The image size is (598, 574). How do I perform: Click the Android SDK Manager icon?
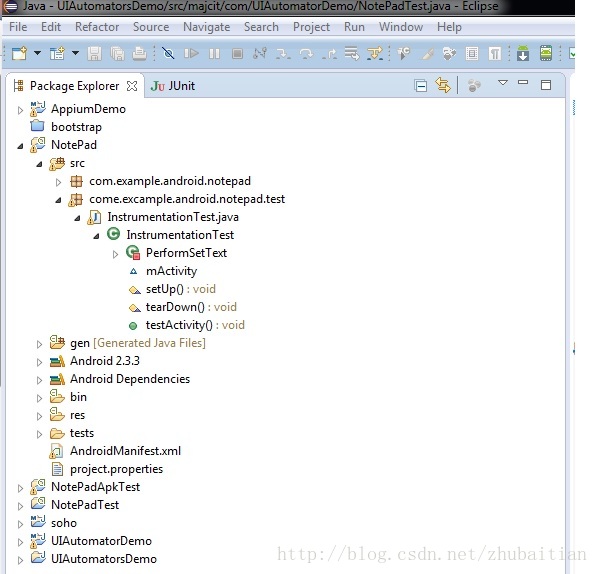click(x=523, y=53)
